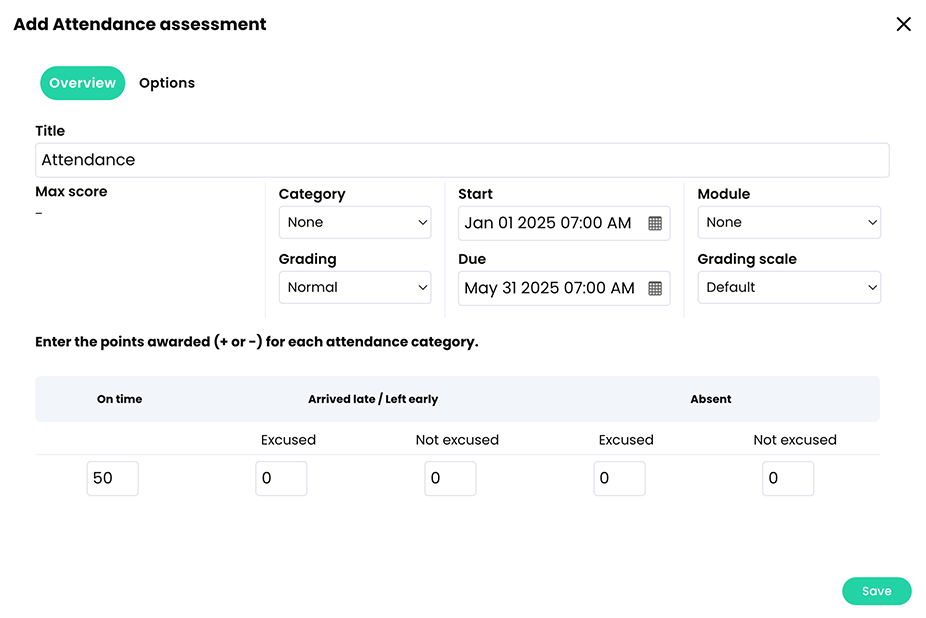The height and width of the screenshot is (618, 926).
Task: Open the Grading dropdown set to Normal
Action: click(x=355, y=288)
